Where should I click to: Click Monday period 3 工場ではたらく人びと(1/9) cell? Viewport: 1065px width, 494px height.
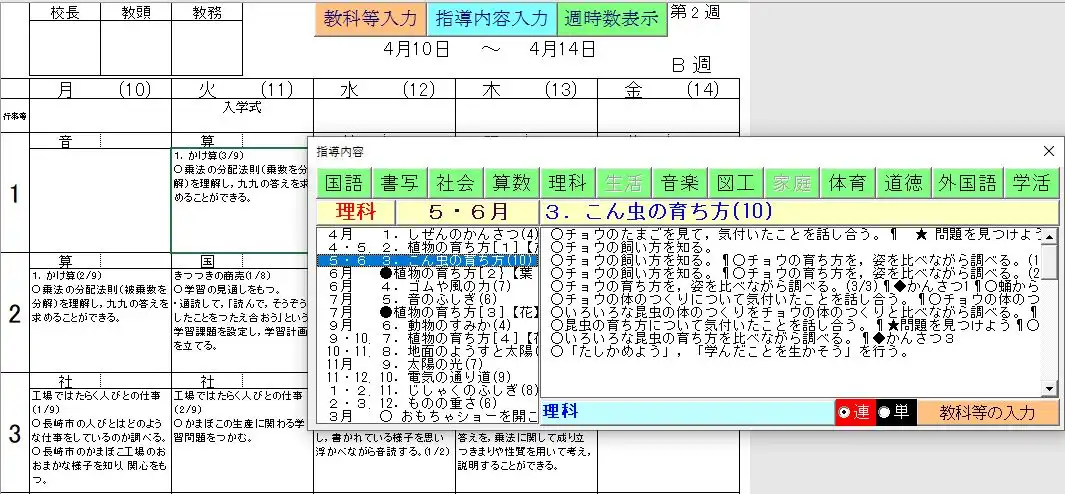[101, 440]
